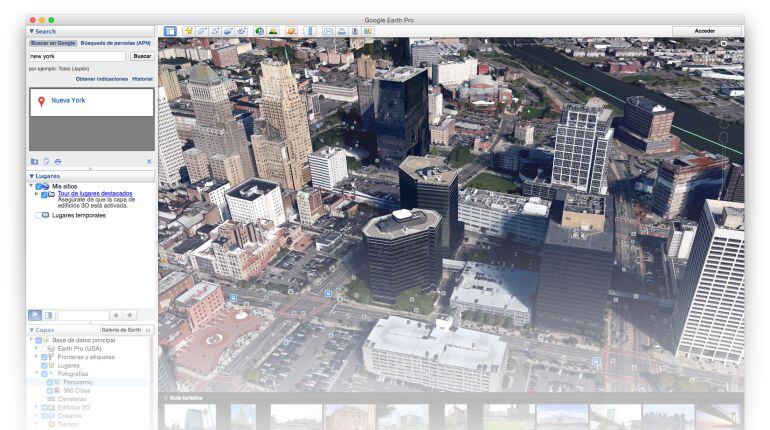770x430 pixels.
Task: Click the Add Image Overlay icon
Action: point(228,31)
